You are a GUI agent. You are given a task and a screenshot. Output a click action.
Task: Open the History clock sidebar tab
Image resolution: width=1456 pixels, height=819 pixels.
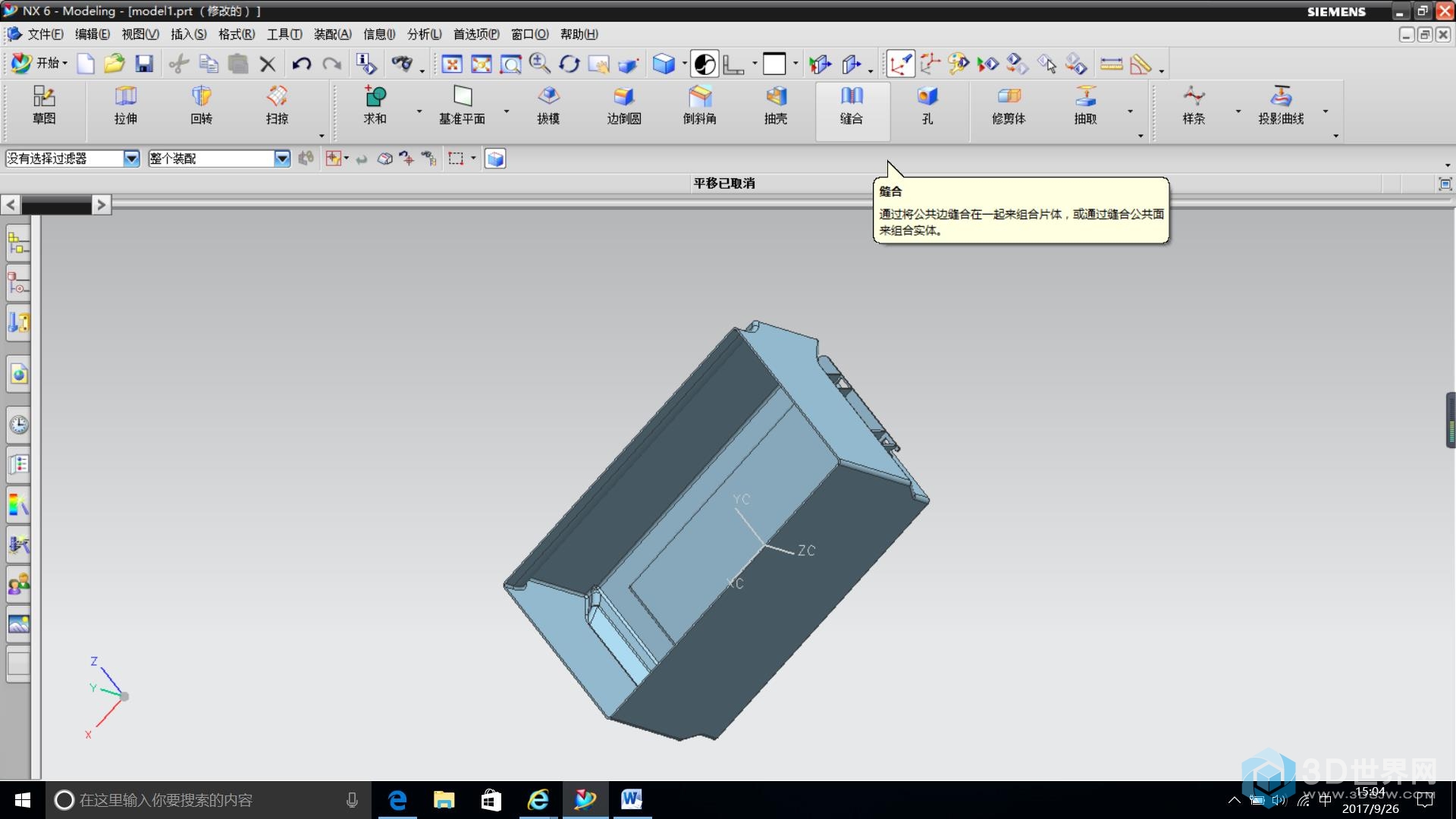(x=18, y=425)
